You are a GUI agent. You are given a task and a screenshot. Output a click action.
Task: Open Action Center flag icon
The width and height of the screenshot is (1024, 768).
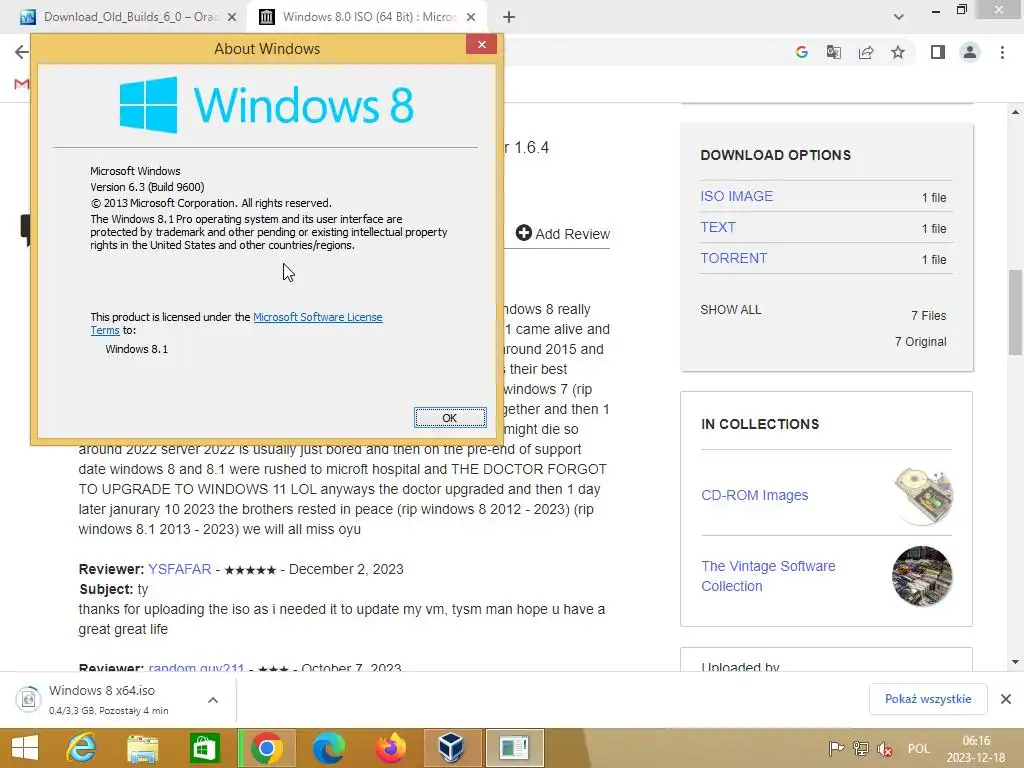(x=836, y=749)
